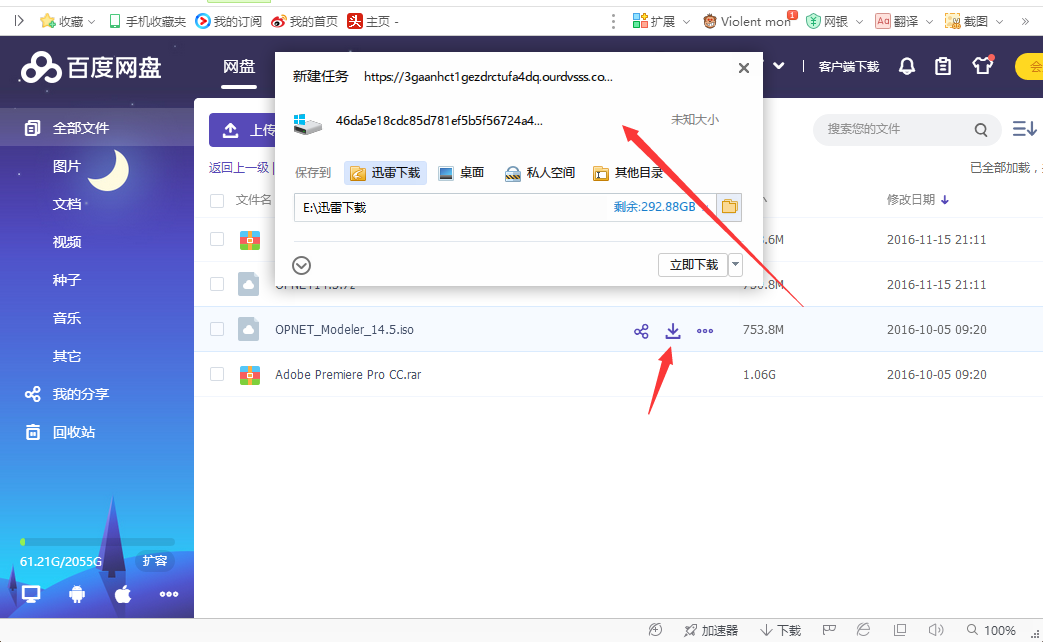
Task: Open the desktop client icon in sidebar footer
Action: [x=31, y=594]
